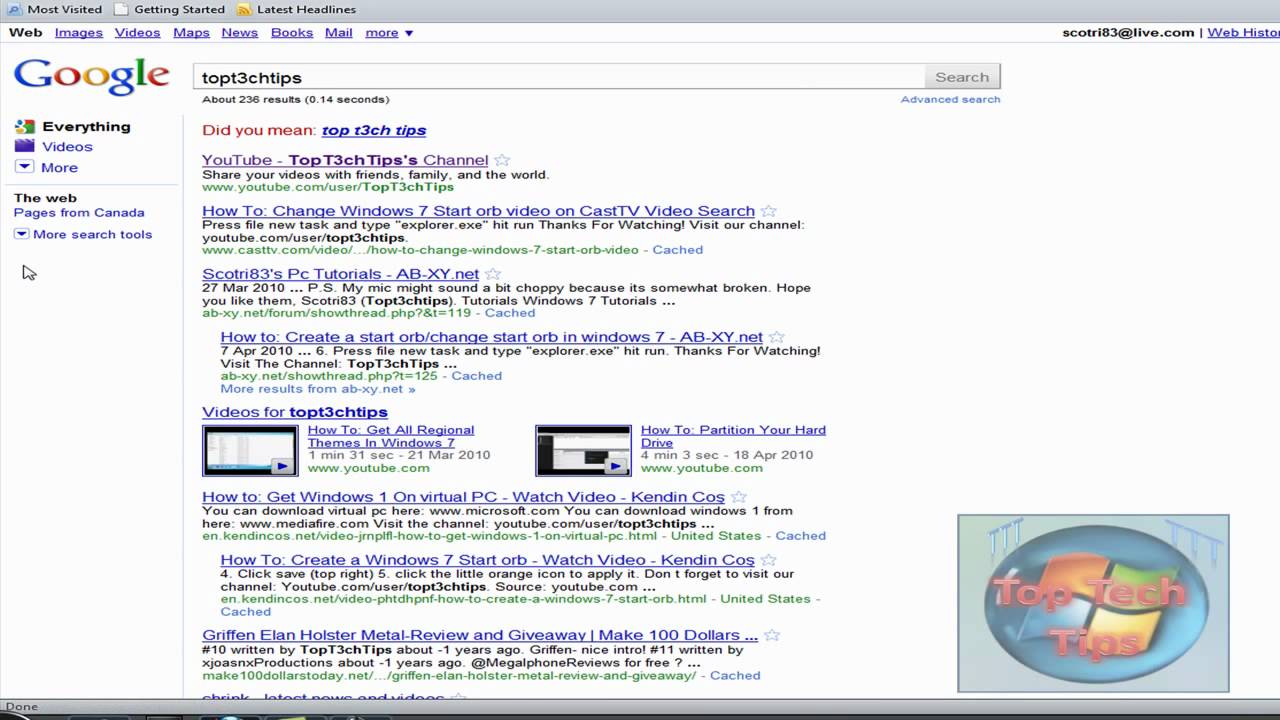Screen dimensions: 1280x720
Task: Open the Advanced search link
Action: pyautogui.click(x=950, y=99)
